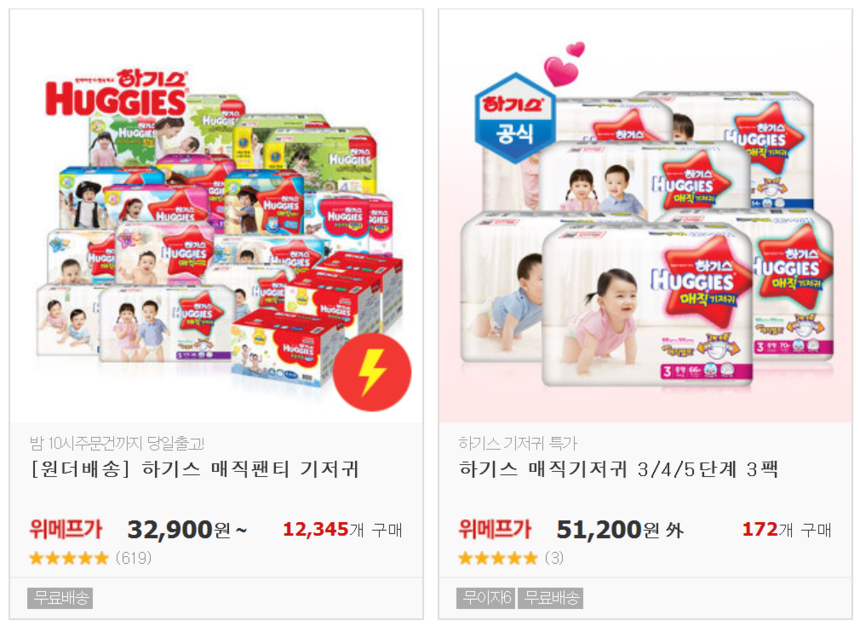860x626 pixels.
Task: Click the 무료배송 tag on the right product
Action: click(551, 598)
